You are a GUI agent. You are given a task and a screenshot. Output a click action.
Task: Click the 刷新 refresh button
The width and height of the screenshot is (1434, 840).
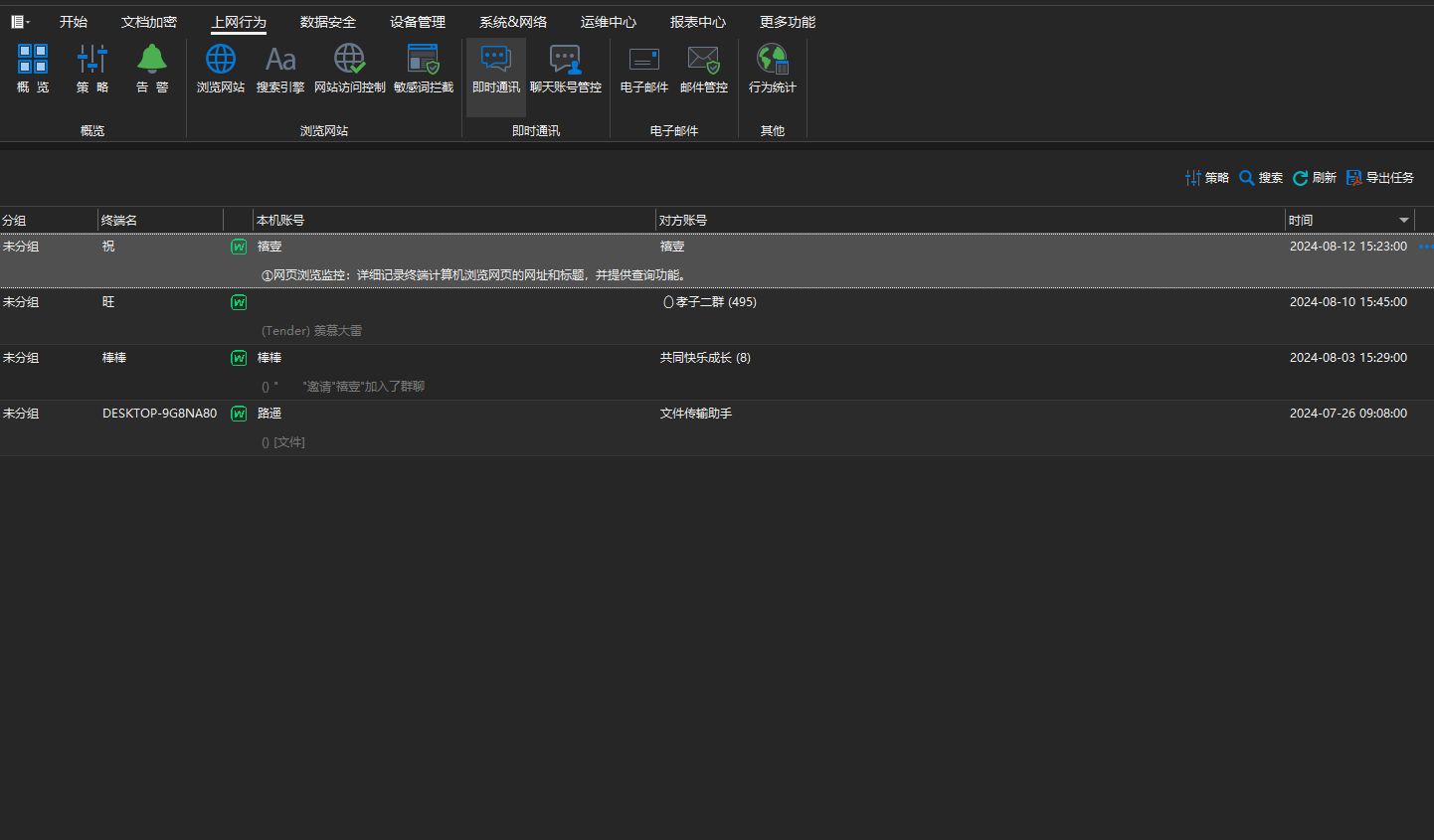point(1315,178)
